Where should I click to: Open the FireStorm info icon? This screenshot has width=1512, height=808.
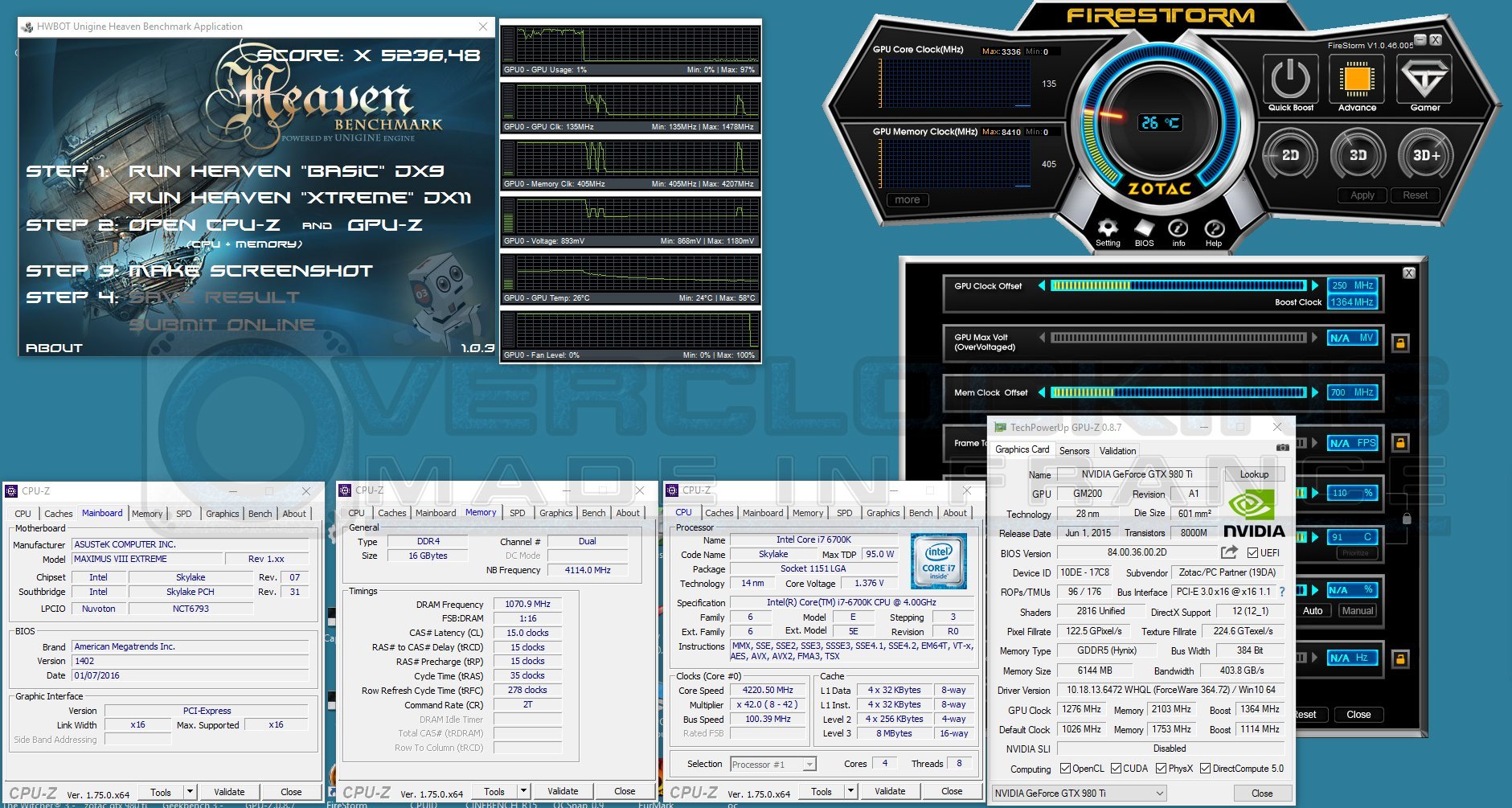(1178, 228)
